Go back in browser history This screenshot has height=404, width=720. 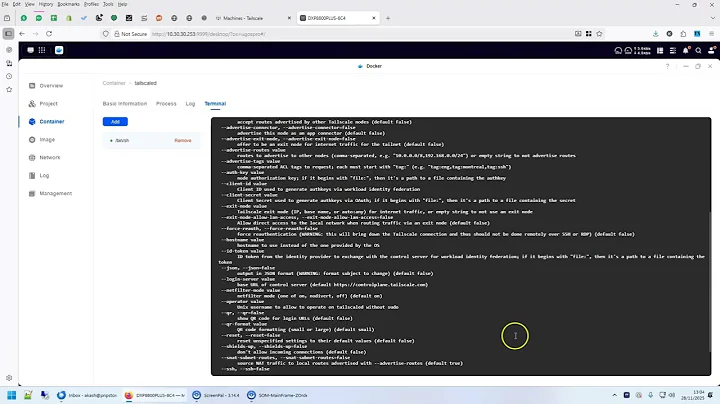tap(22, 34)
